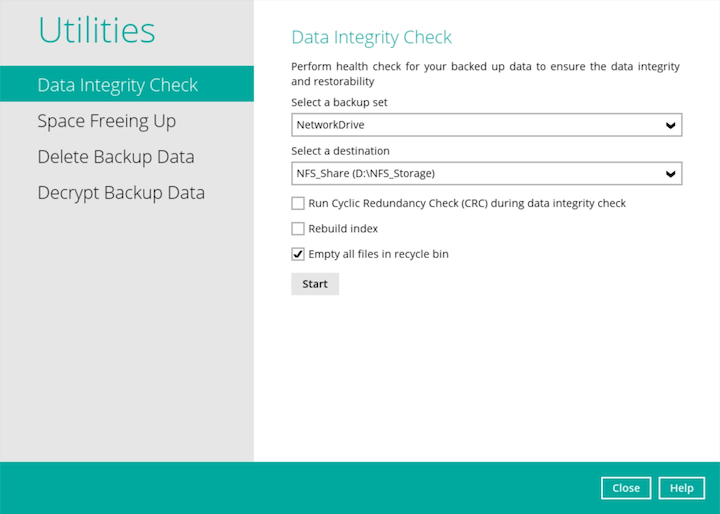The height and width of the screenshot is (514, 720).
Task: Enable Run Cyclic Redundancy Check checkbox
Action: pyautogui.click(x=298, y=203)
